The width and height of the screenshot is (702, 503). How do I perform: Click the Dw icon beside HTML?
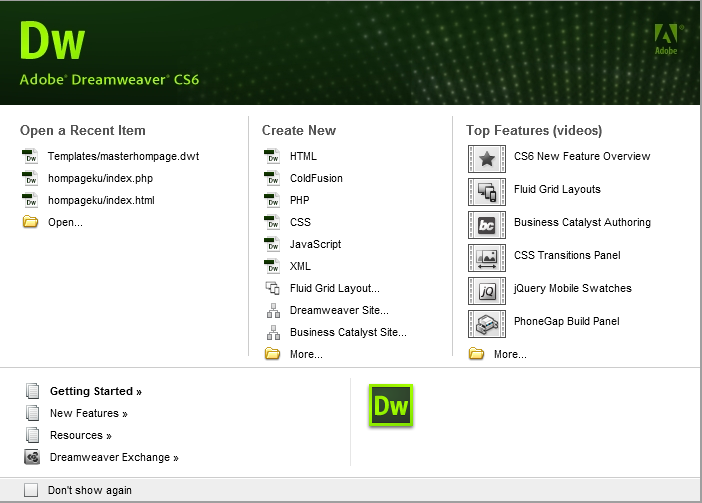tap(272, 156)
